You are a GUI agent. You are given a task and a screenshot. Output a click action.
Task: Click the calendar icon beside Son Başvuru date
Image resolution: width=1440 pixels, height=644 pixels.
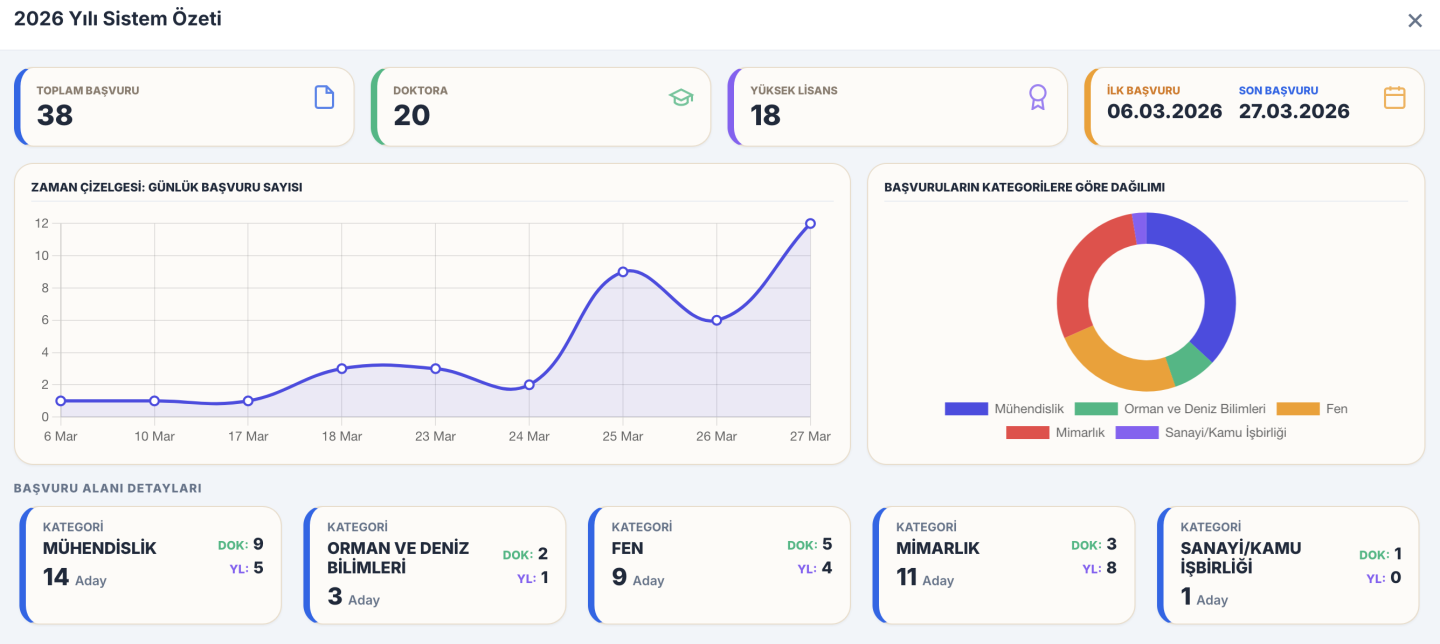1394,97
